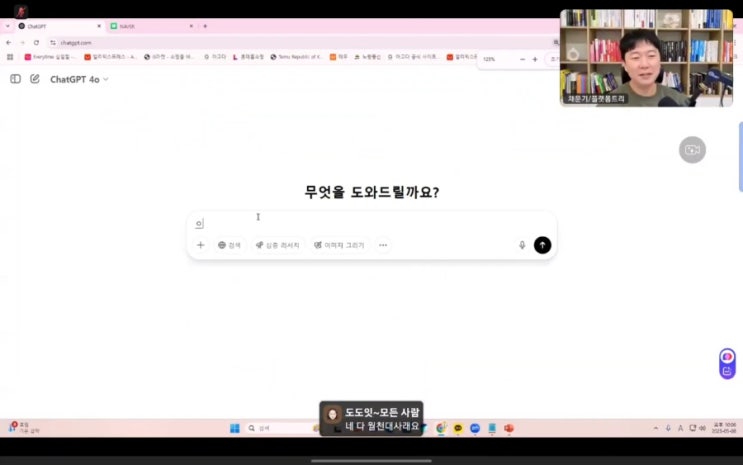Open the tab search chevron at top-left
This screenshot has width=743, height=465.
[8, 26]
